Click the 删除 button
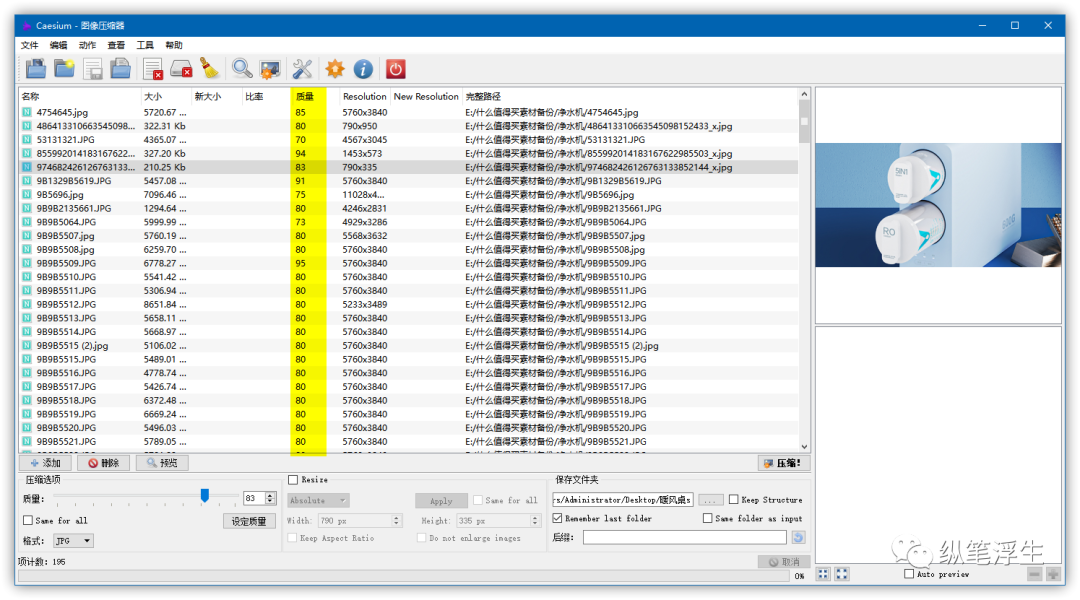This screenshot has height=600, width=1080. click(103, 463)
